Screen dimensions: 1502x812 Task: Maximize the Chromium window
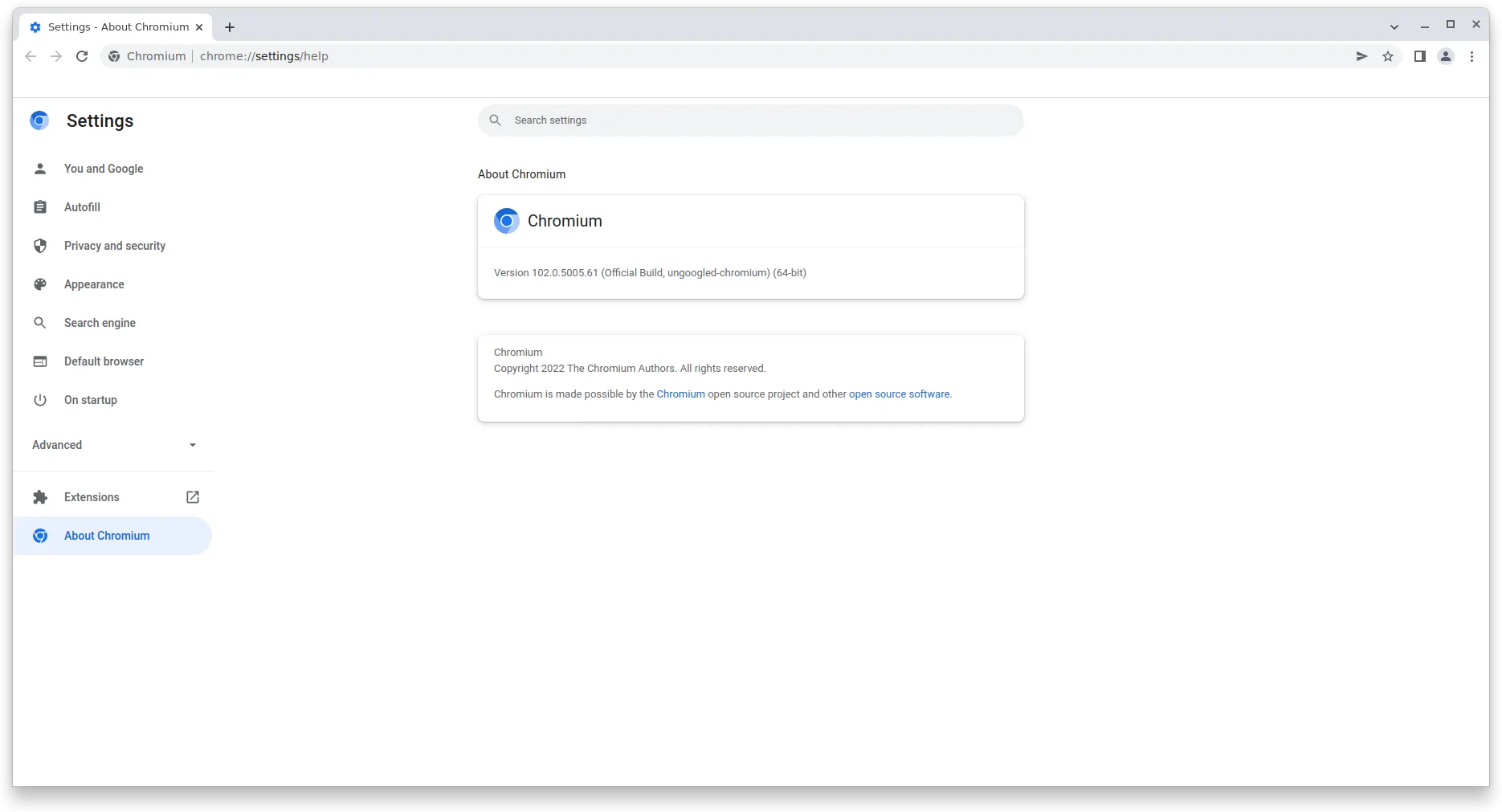(x=1451, y=25)
